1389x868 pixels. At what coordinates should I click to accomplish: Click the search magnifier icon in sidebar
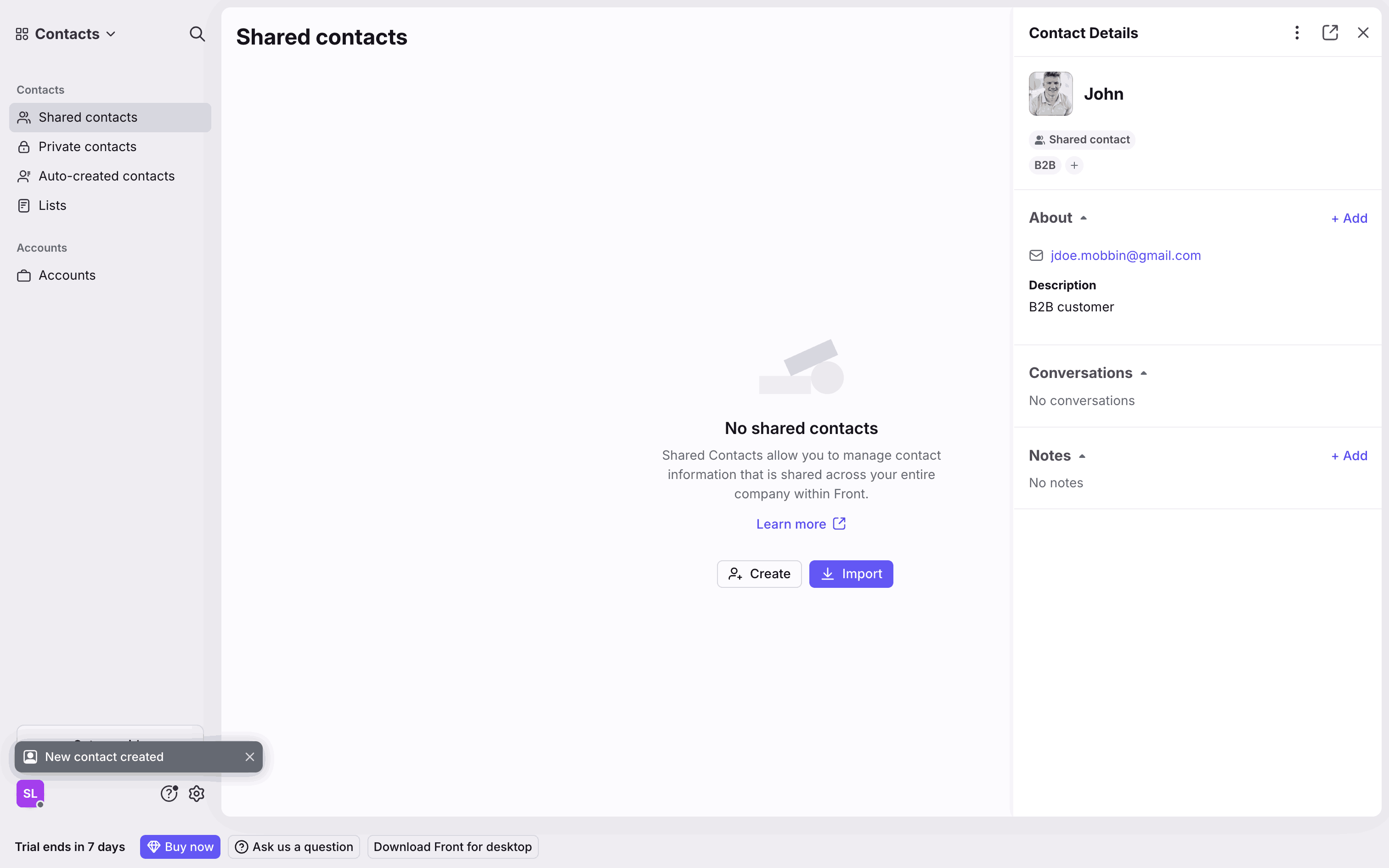[197, 34]
